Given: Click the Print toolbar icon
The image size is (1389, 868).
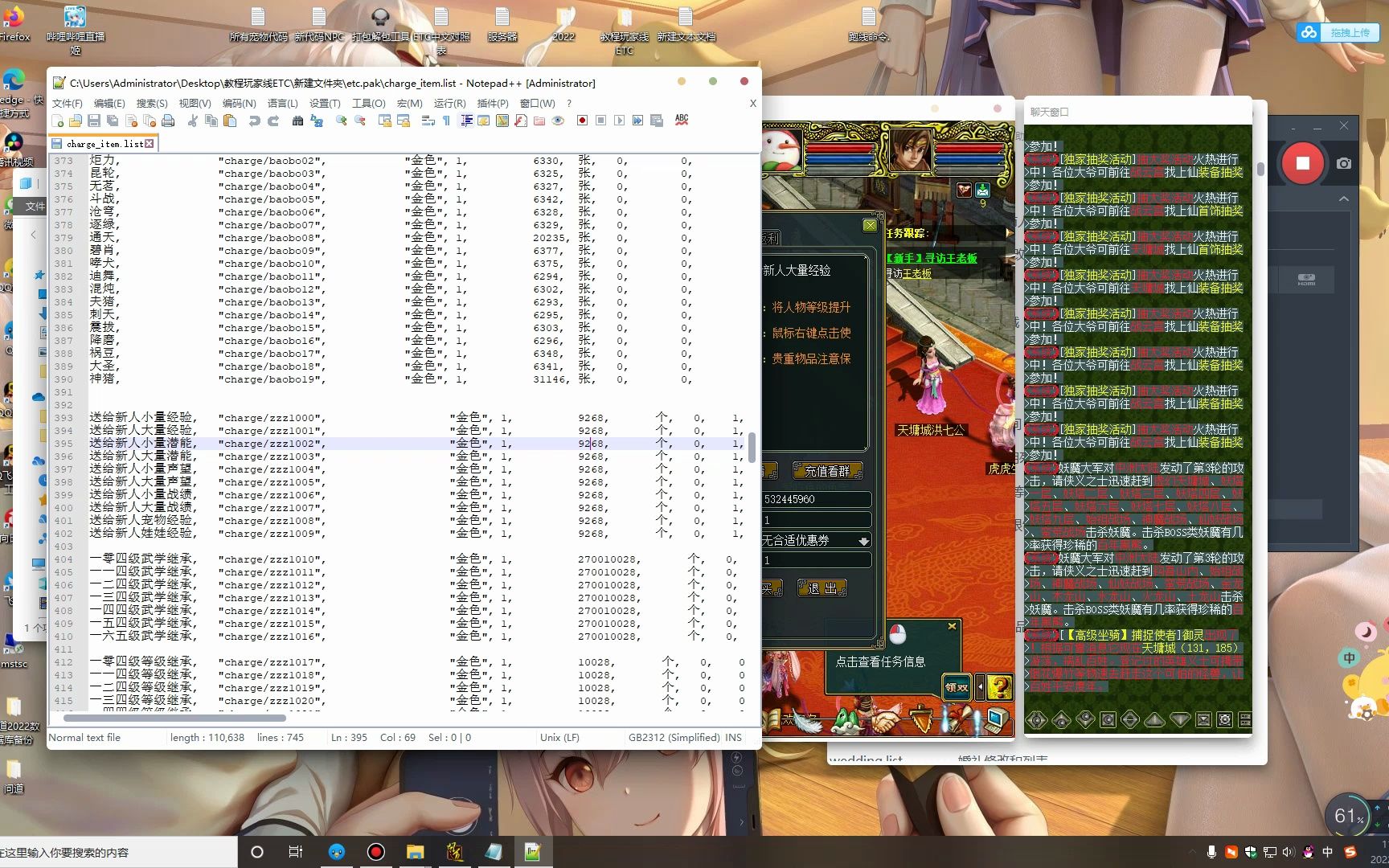Looking at the screenshot, I should tap(168, 121).
